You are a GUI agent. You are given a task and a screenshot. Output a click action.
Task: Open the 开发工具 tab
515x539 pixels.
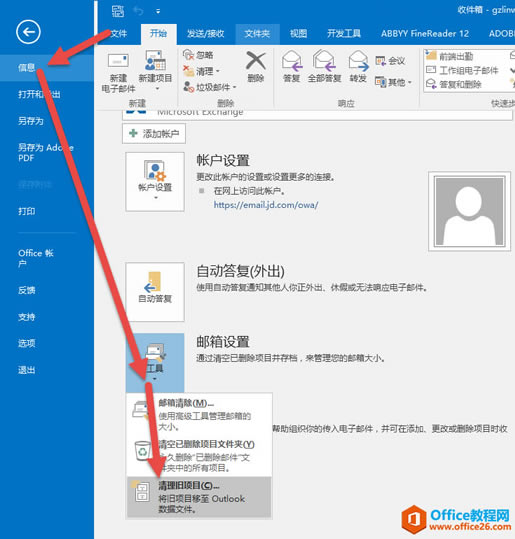(x=344, y=34)
